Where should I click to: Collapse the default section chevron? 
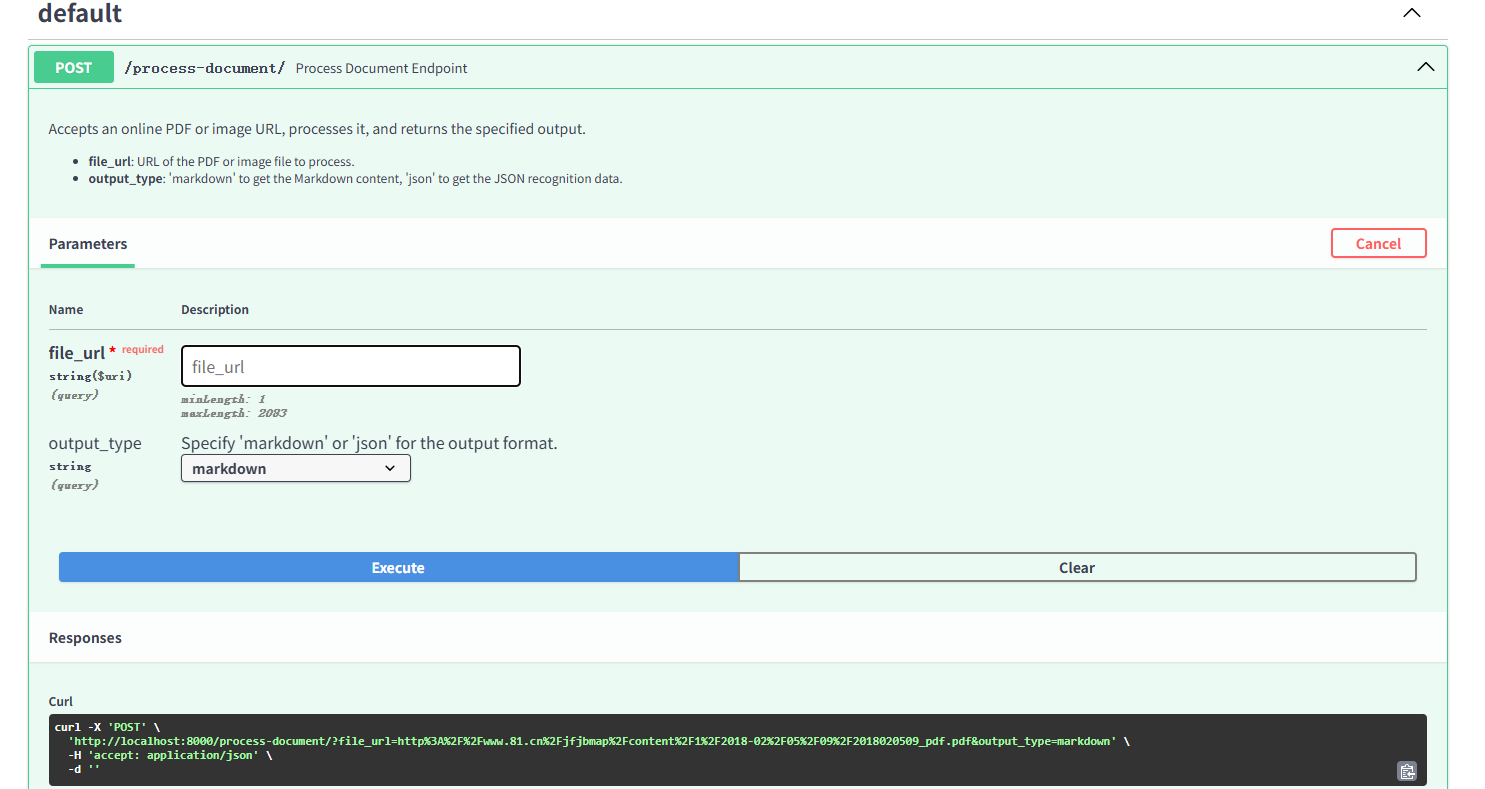point(1411,14)
